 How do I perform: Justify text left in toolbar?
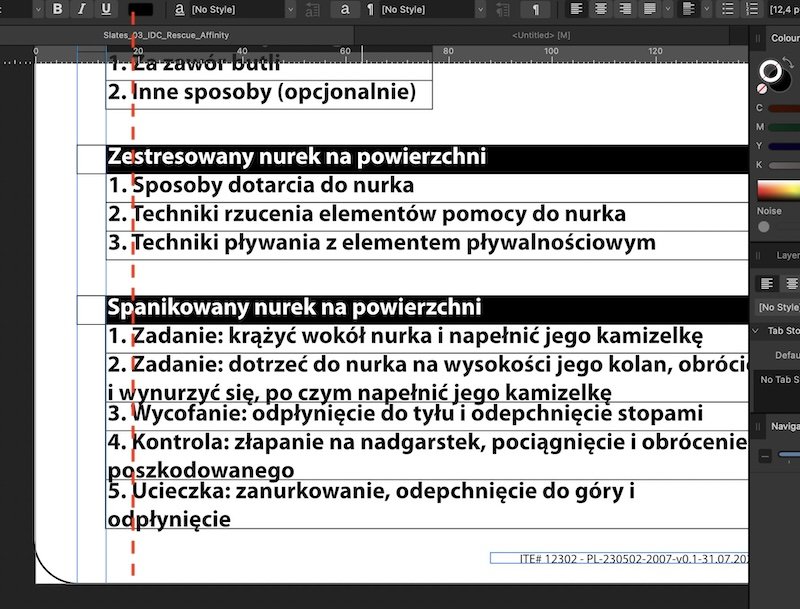pyautogui.click(x=649, y=9)
